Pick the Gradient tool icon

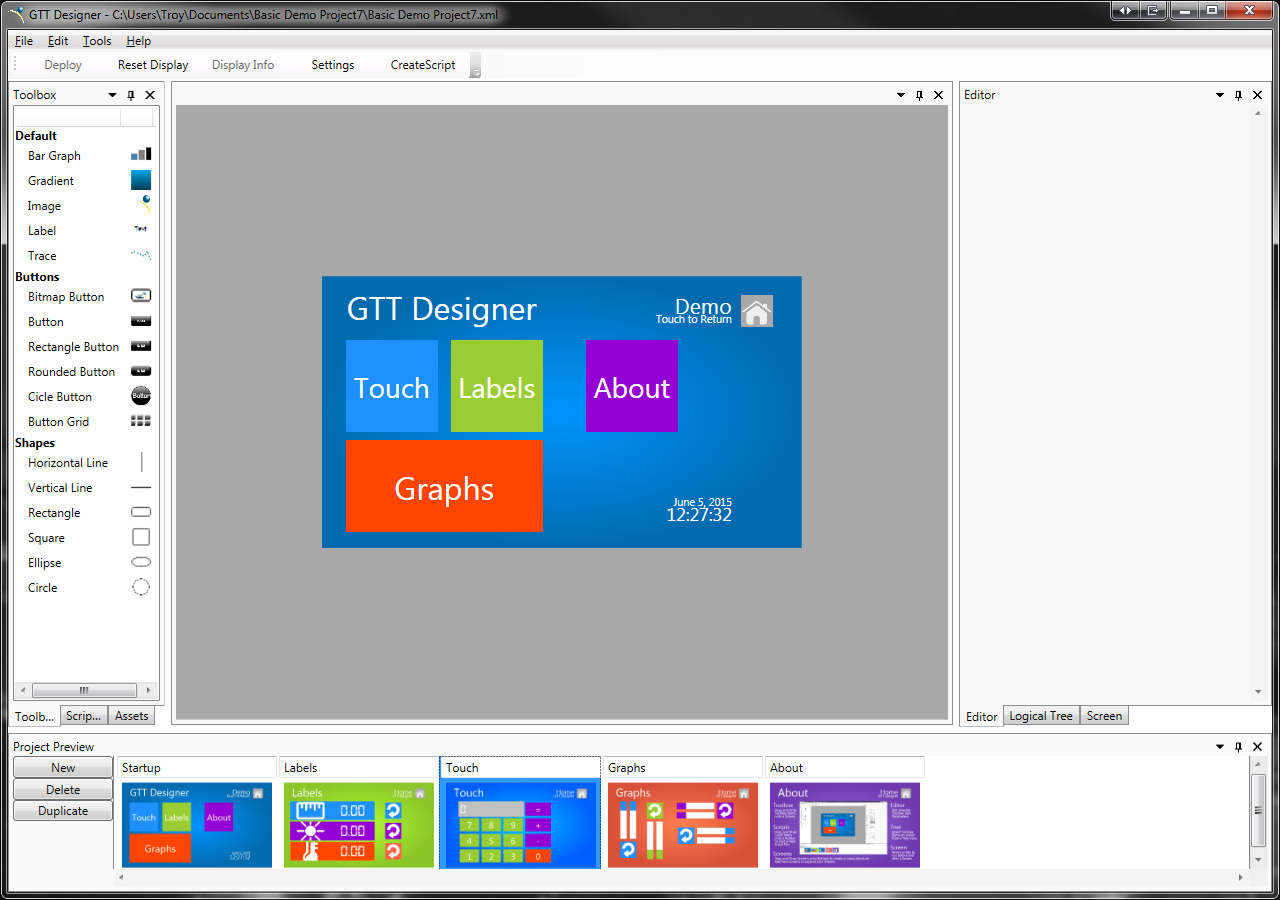tap(141, 180)
